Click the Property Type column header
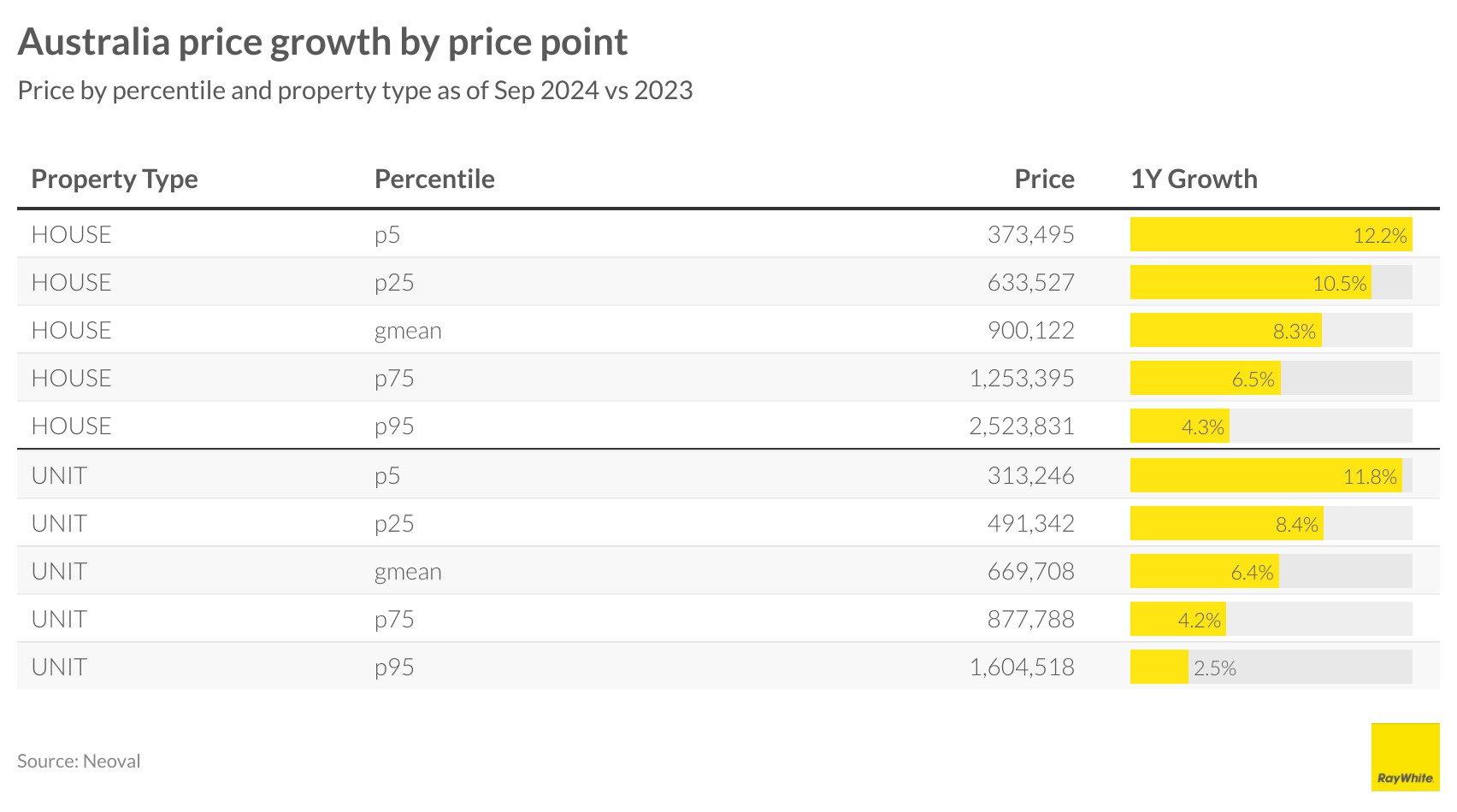The height and width of the screenshot is (812, 1457). tap(115, 179)
